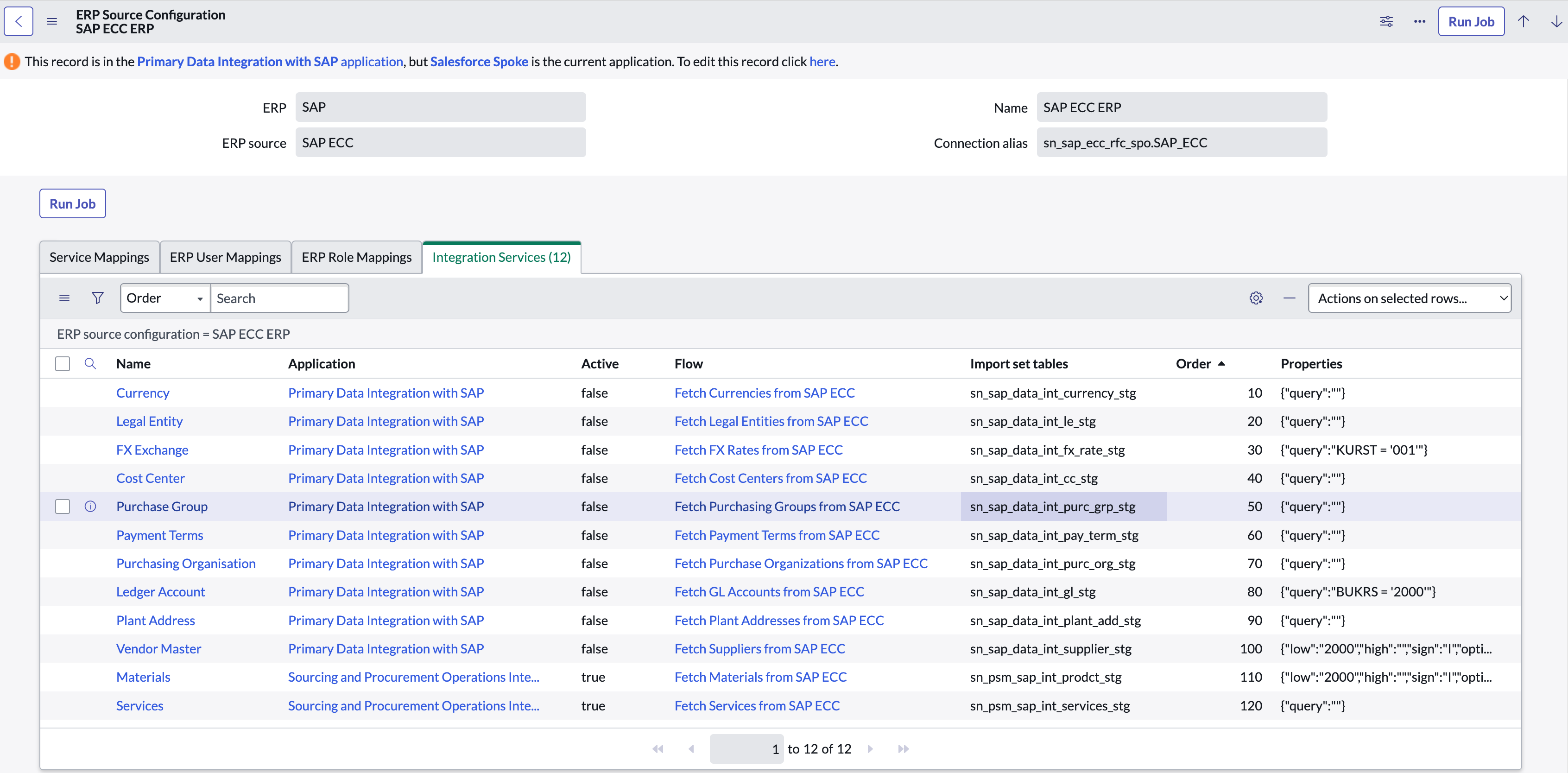Sort by the Properties column header

[x=1311, y=363]
